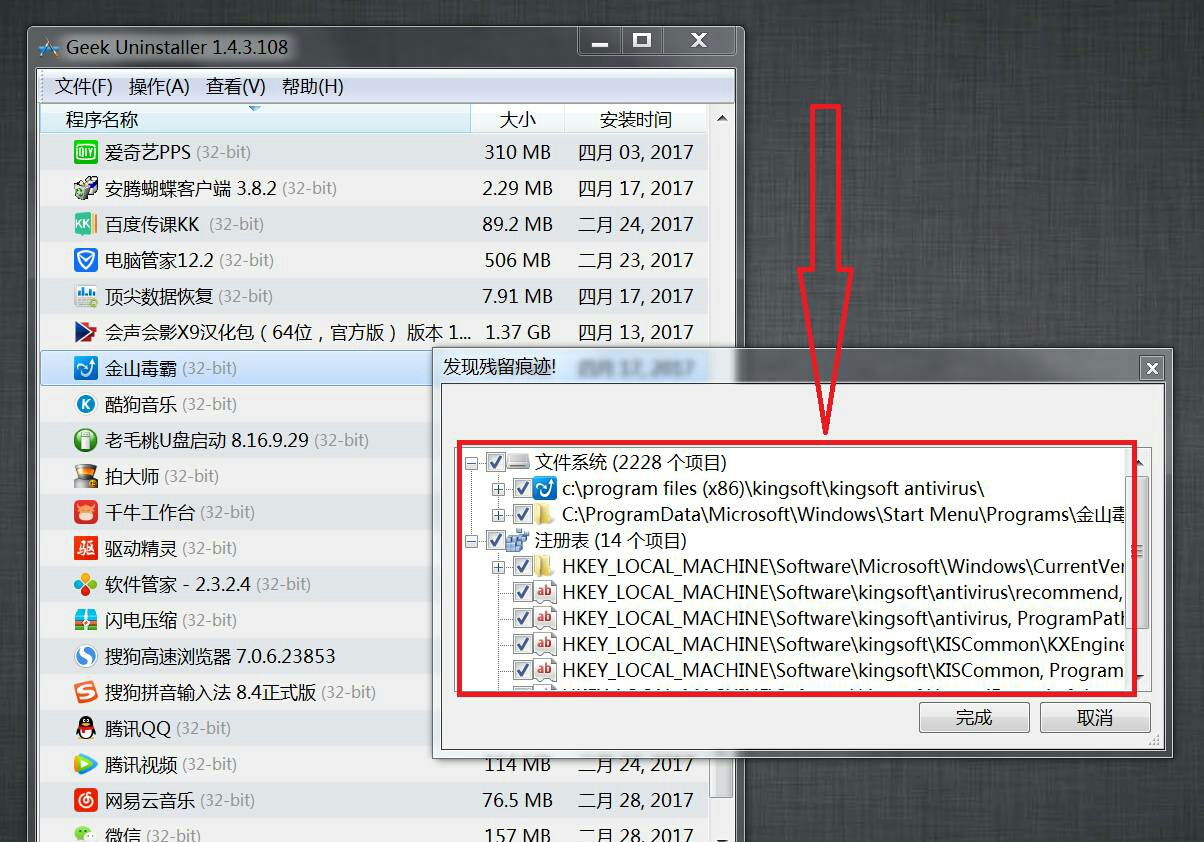Collapse the 注册表 tree node
Viewport: 1204px width, 842px height.
pos(472,540)
